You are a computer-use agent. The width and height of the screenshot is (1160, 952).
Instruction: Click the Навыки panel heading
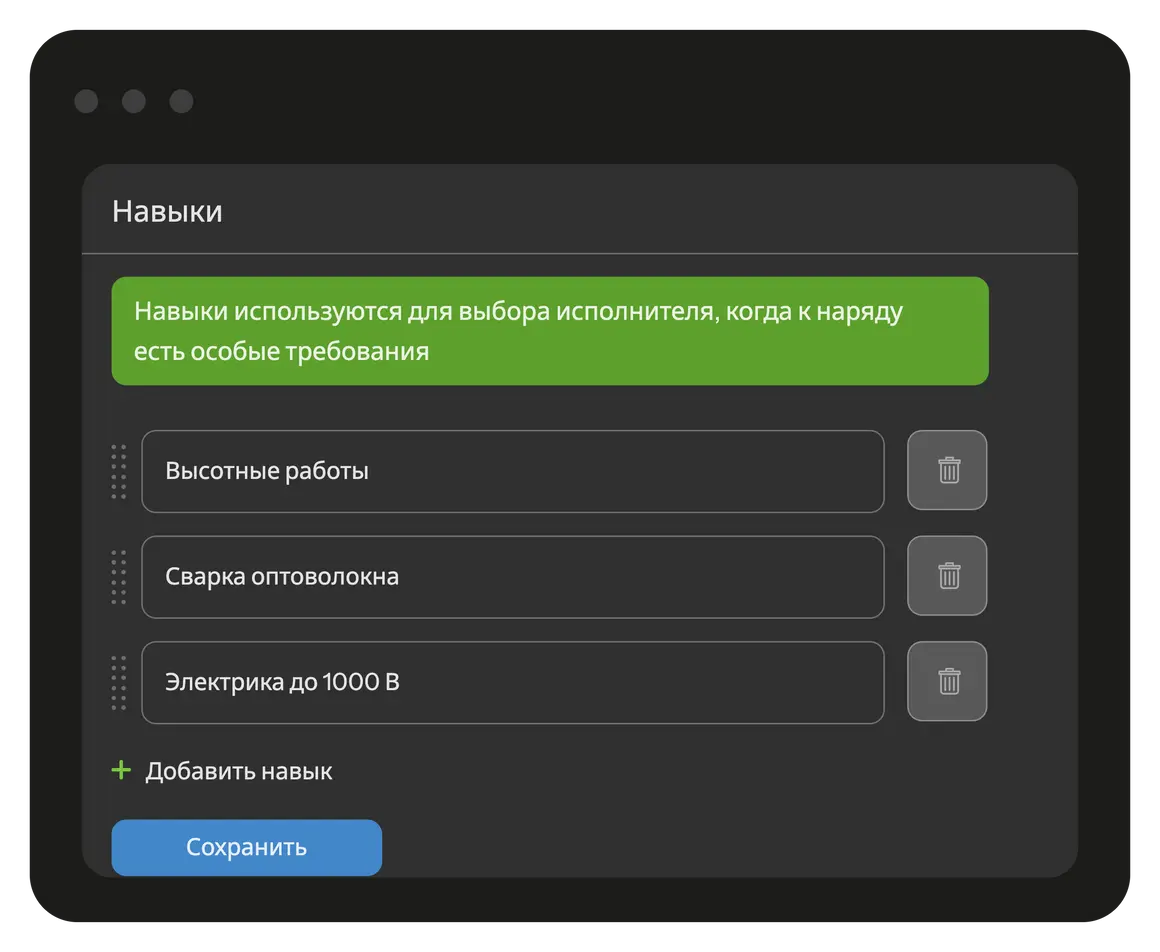pyautogui.click(x=167, y=211)
